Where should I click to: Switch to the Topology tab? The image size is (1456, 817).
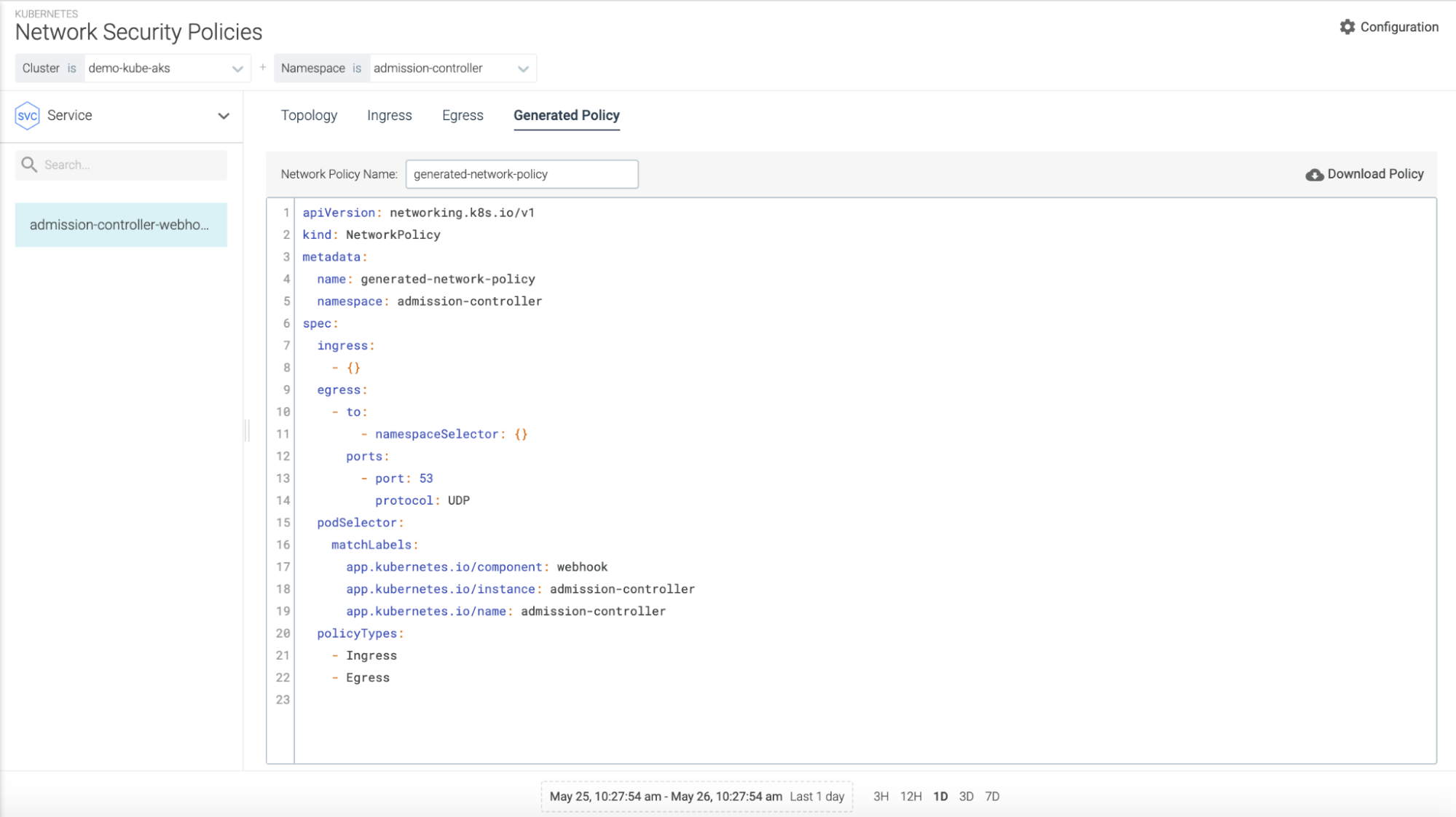click(x=309, y=115)
